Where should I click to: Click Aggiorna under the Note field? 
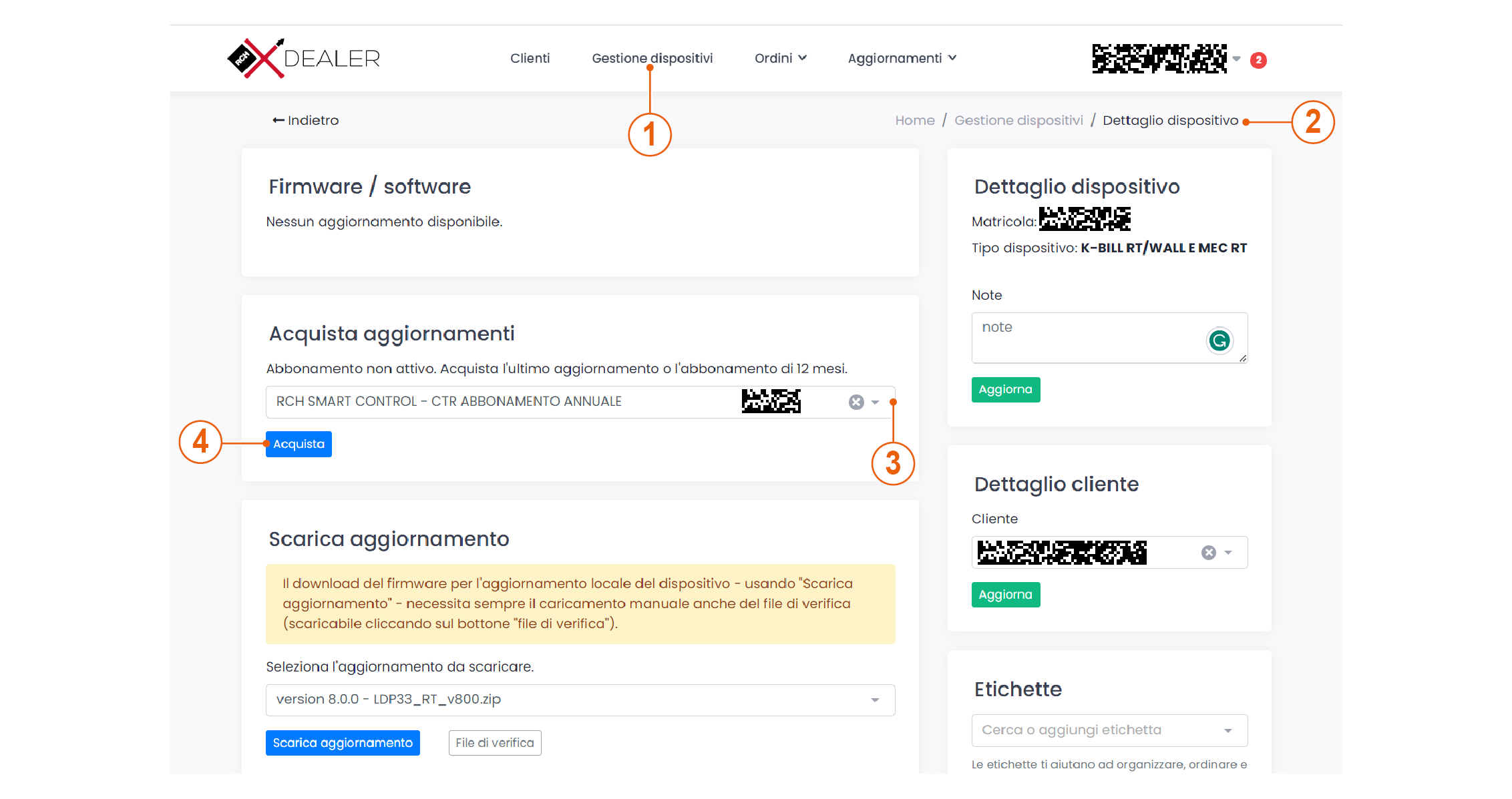pyautogui.click(x=1005, y=390)
